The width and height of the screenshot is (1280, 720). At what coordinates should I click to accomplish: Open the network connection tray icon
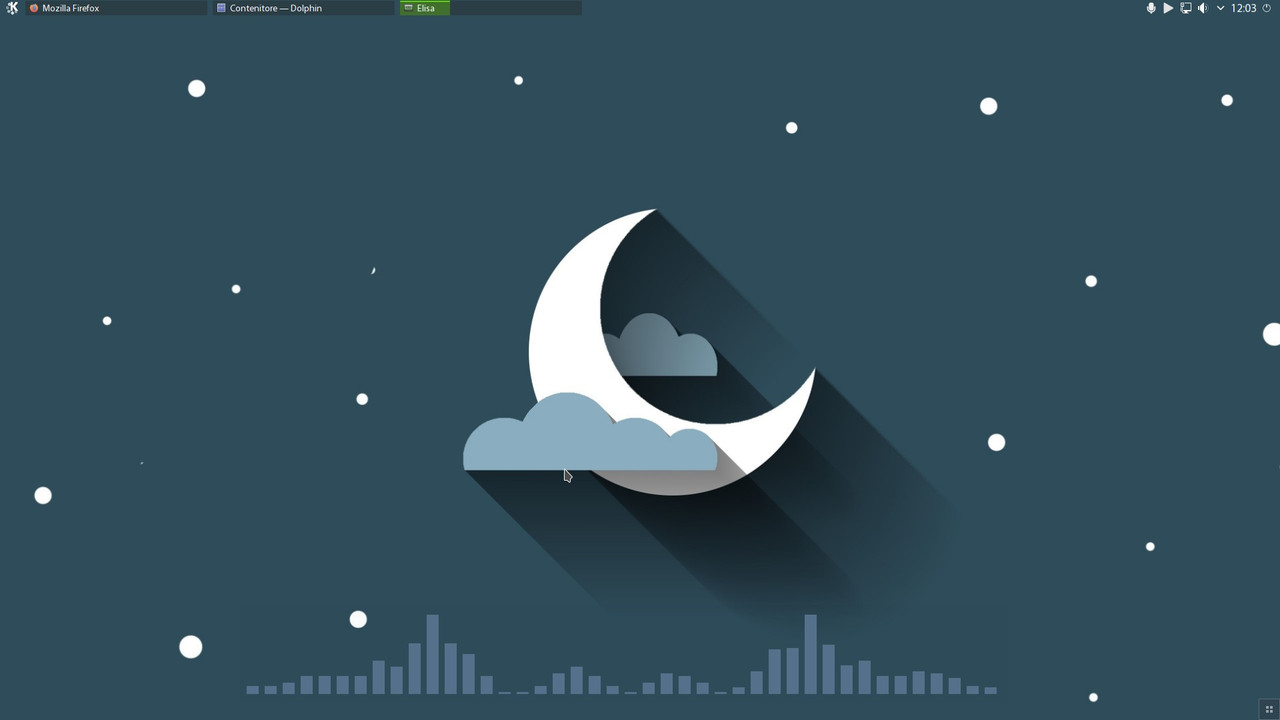1186,8
